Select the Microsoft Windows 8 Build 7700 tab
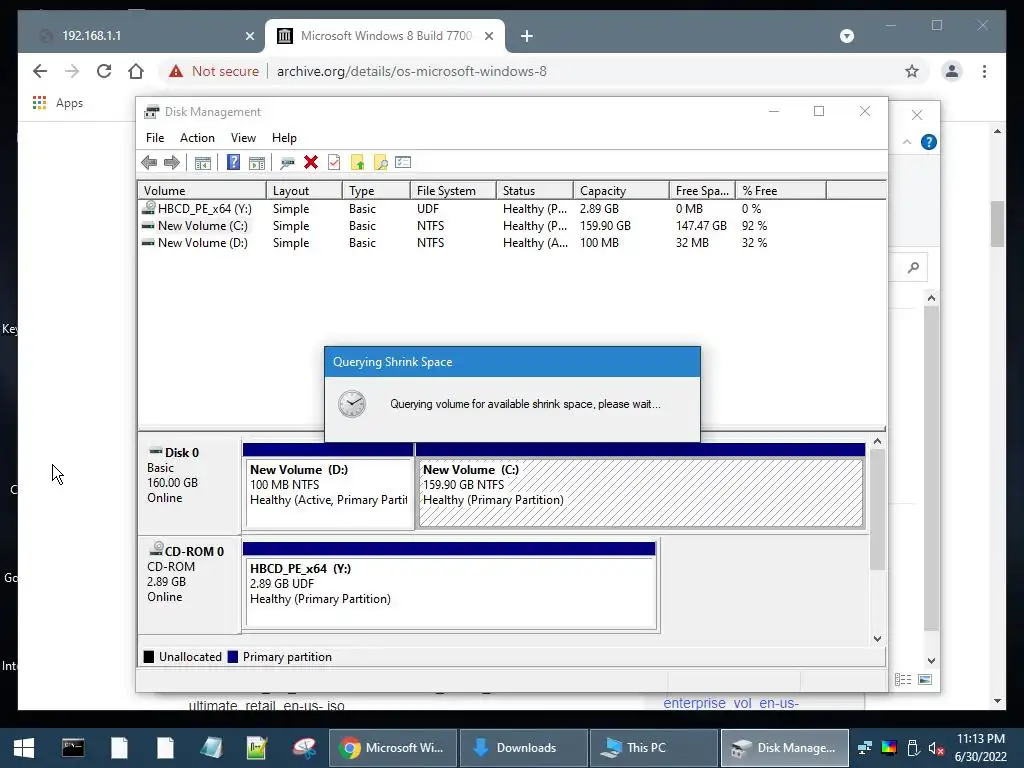Viewport: 1024px width, 768px height. (385, 36)
